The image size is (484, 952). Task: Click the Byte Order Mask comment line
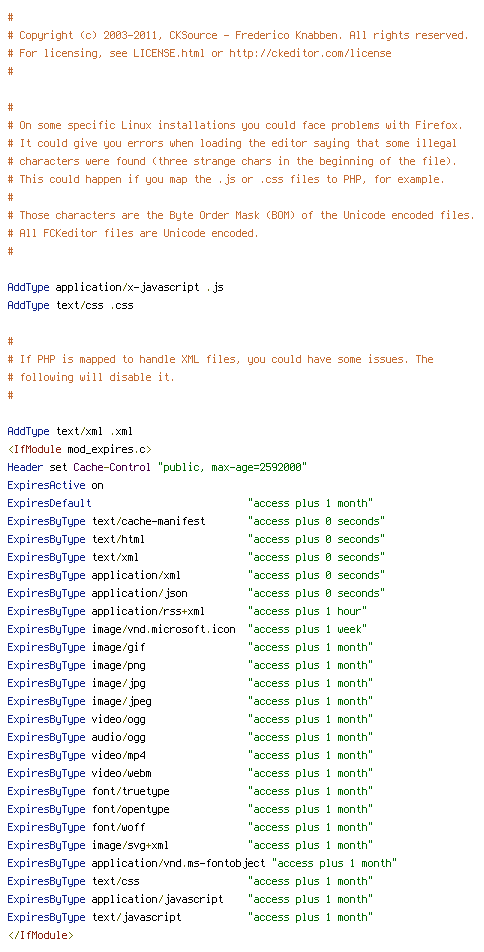pos(241,216)
